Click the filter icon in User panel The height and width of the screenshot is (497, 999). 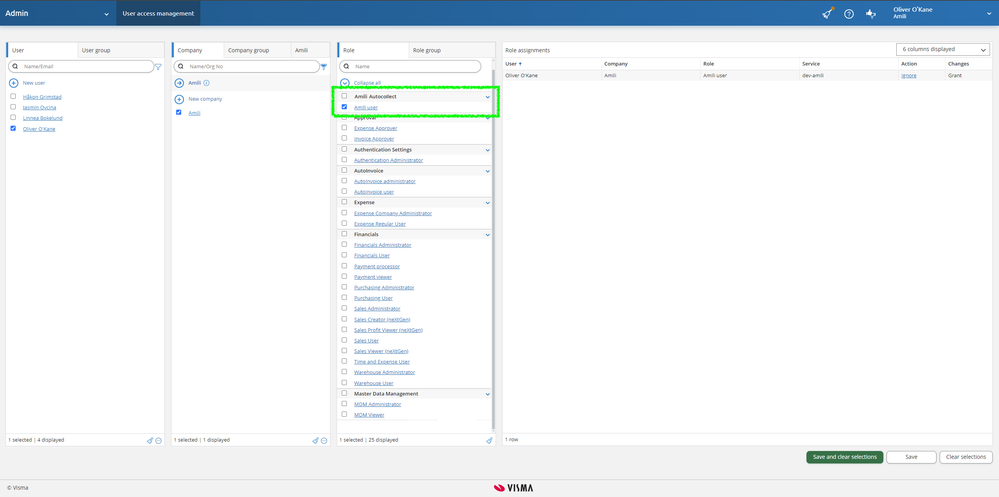click(x=159, y=66)
